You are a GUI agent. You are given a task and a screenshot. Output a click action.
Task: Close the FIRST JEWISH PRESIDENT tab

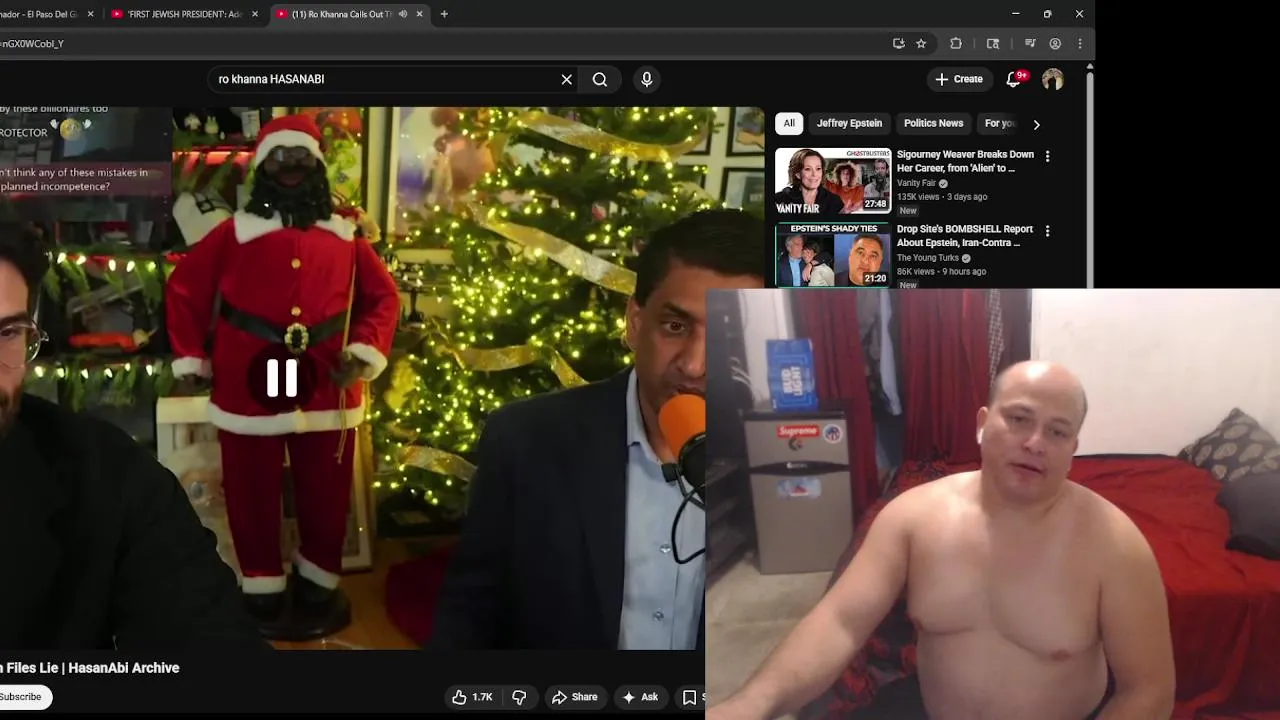point(255,14)
